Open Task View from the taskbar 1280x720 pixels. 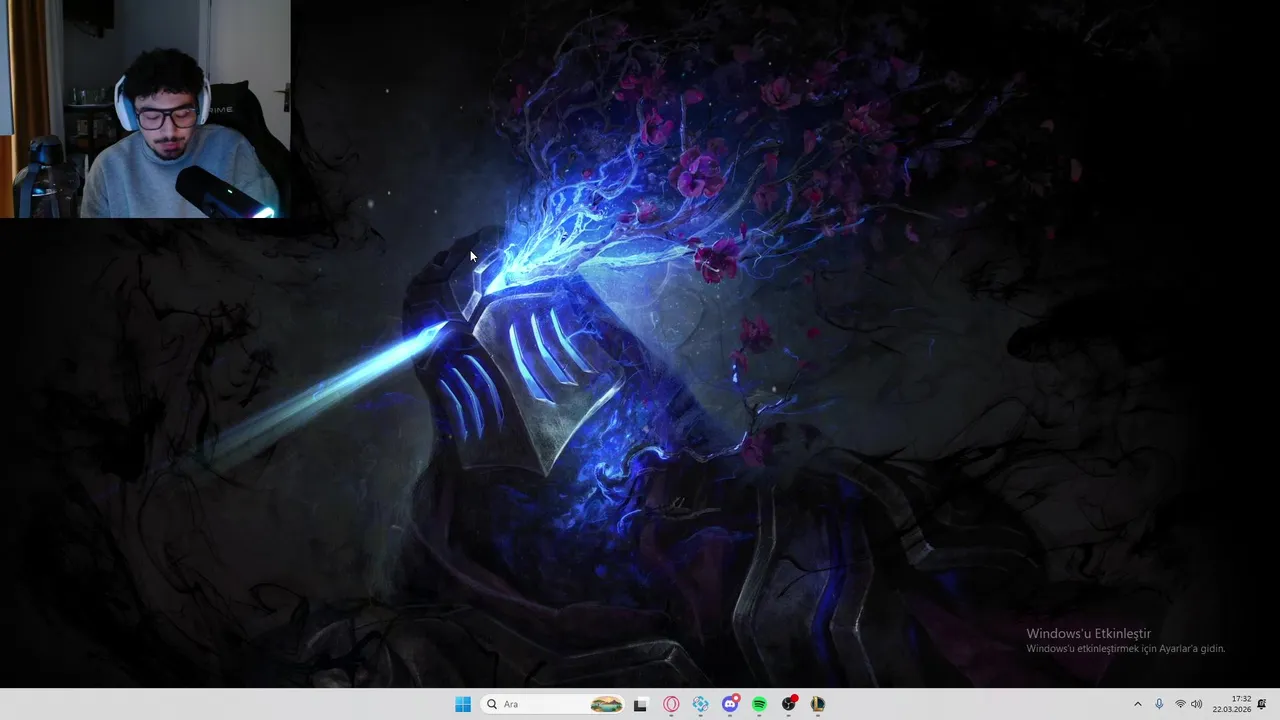tap(641, 704)
